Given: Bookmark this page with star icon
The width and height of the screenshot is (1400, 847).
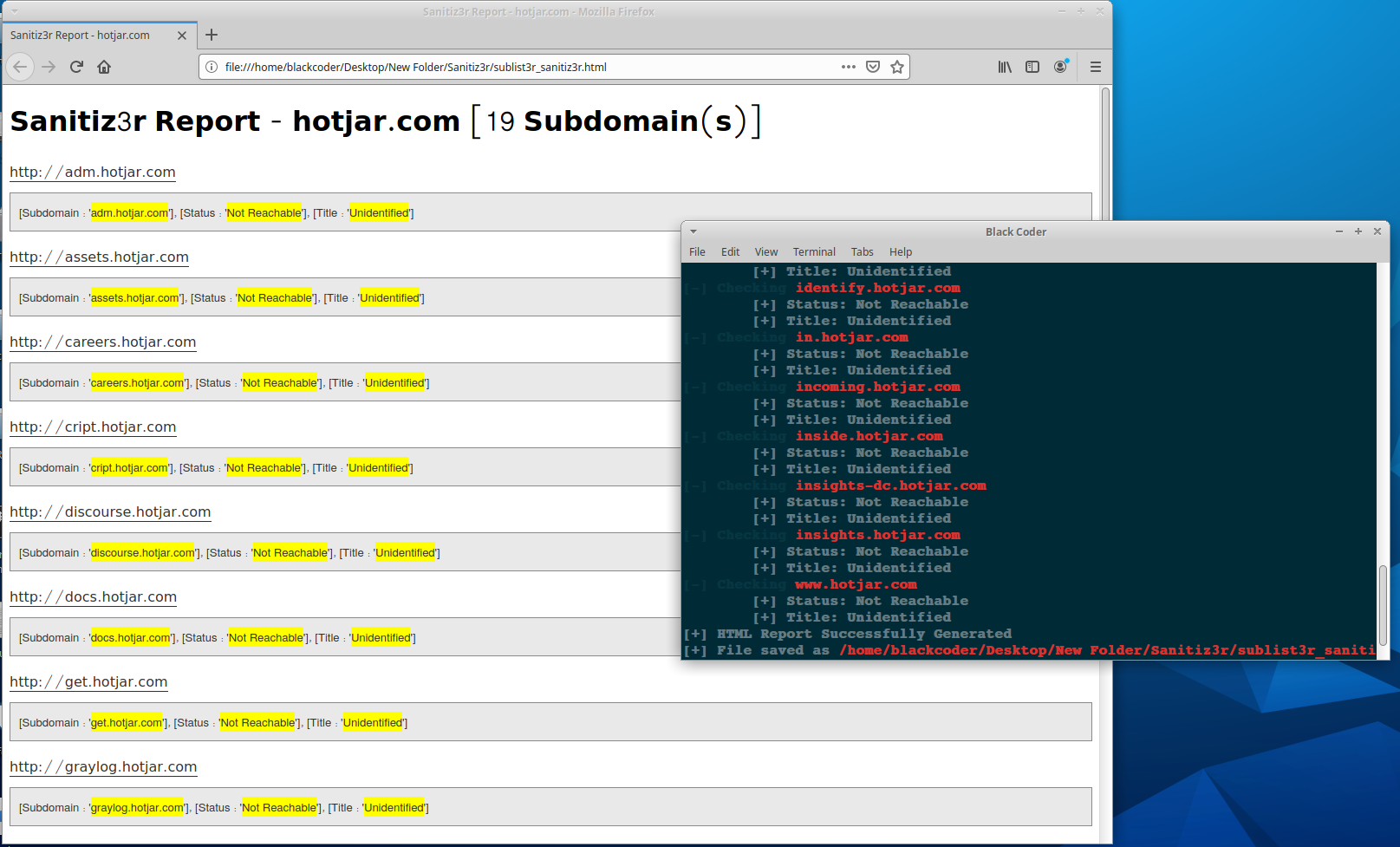Looking at the screenshot, I should 897,67.
